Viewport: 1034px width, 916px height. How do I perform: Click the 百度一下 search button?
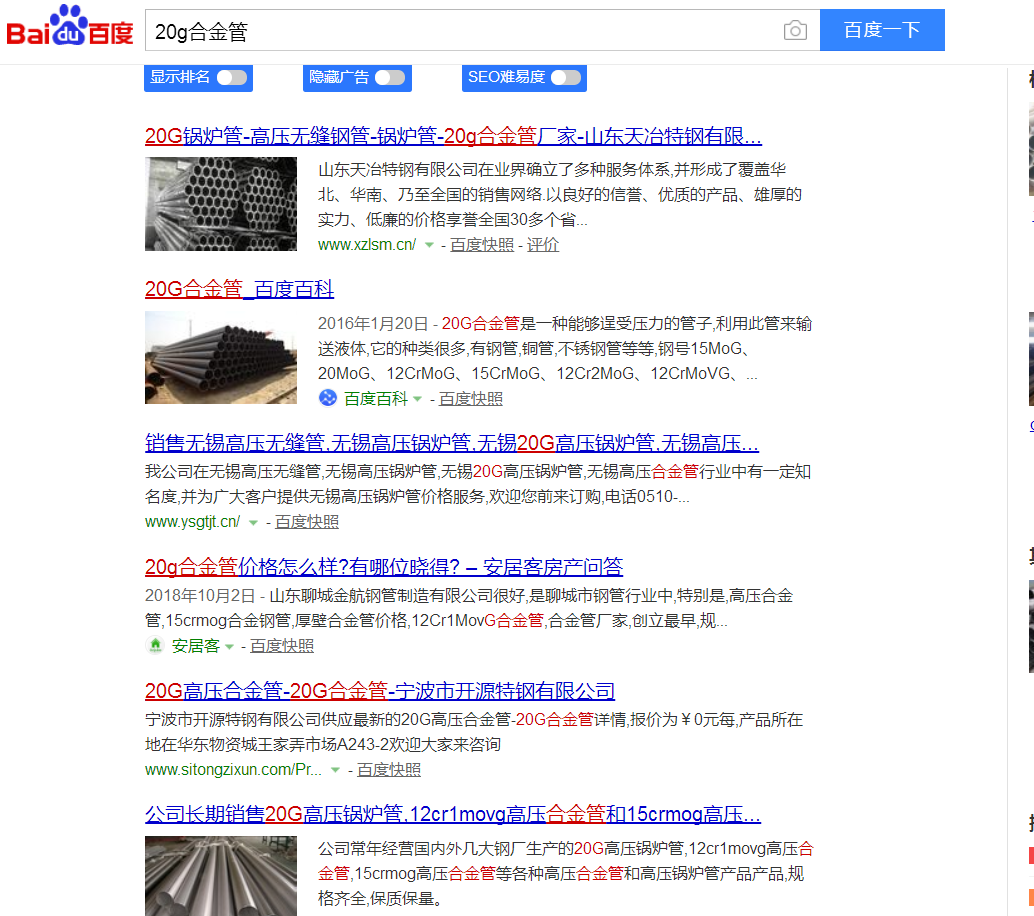point(882,30)
